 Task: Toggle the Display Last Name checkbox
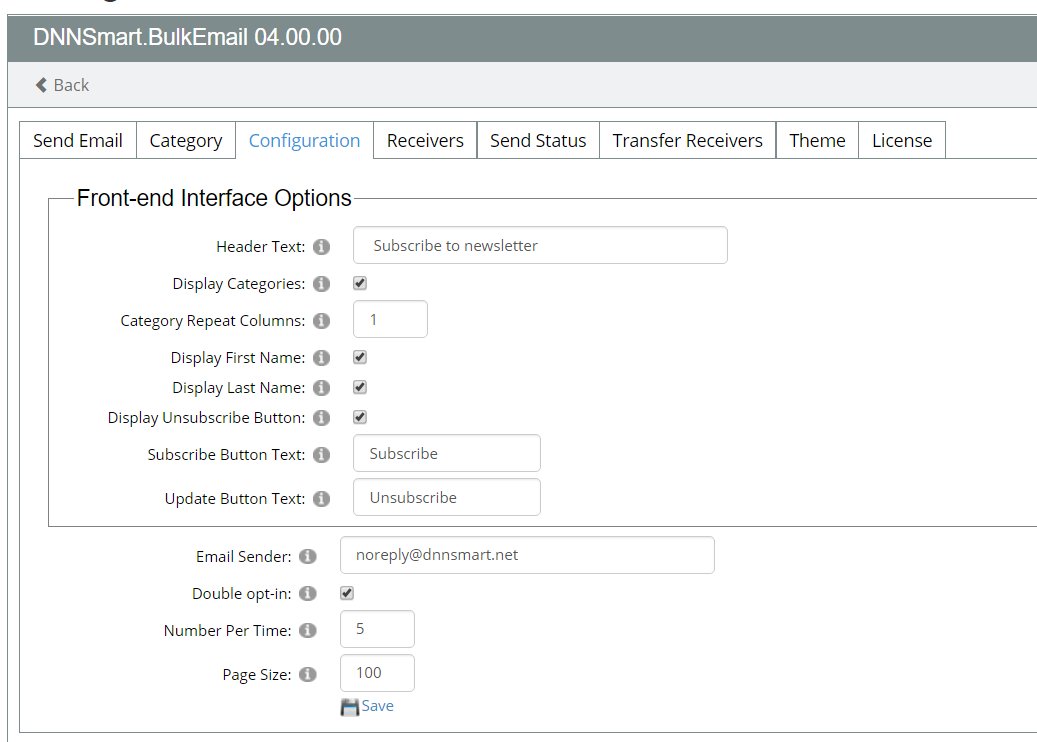click(360, 387)
